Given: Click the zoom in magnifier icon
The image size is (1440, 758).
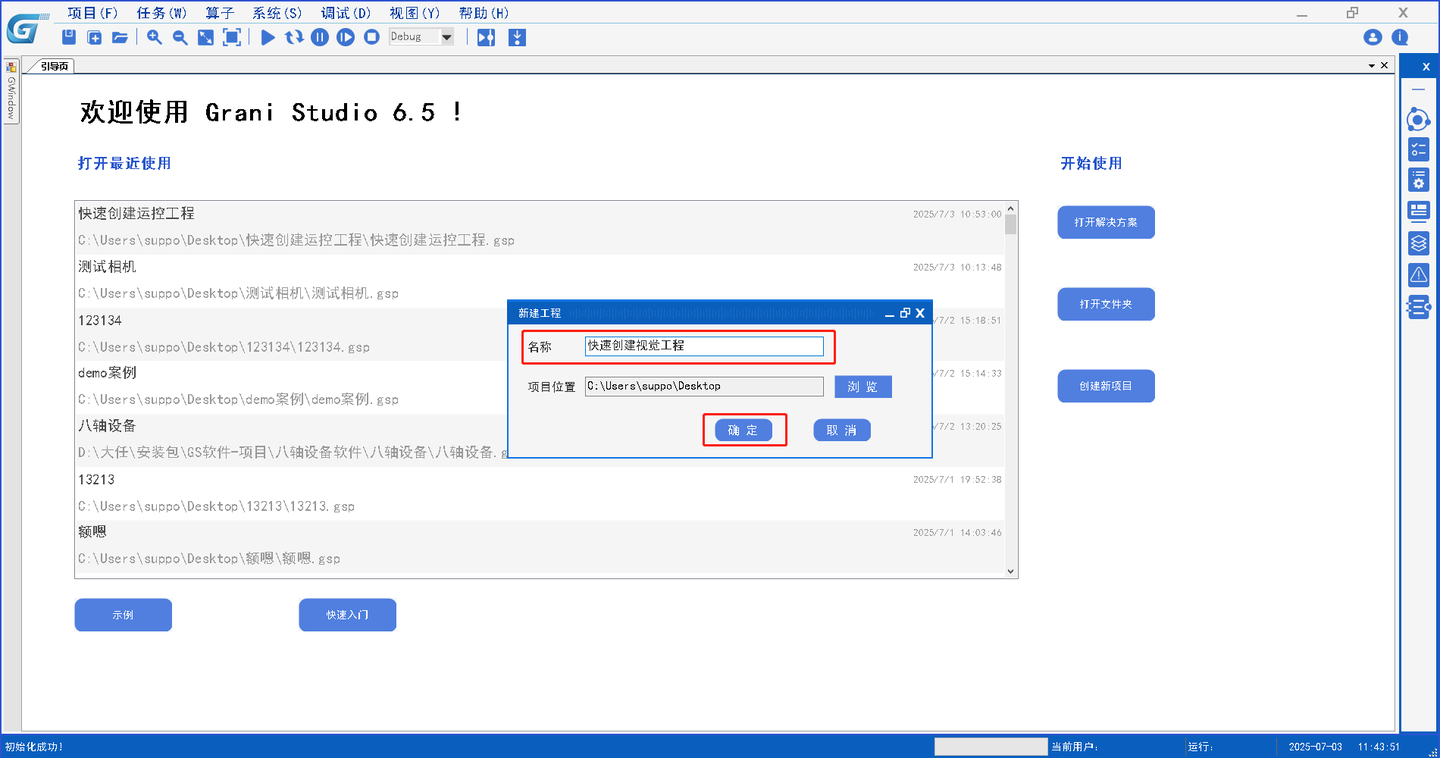Looking at the screenshot, I should point(154,37).
